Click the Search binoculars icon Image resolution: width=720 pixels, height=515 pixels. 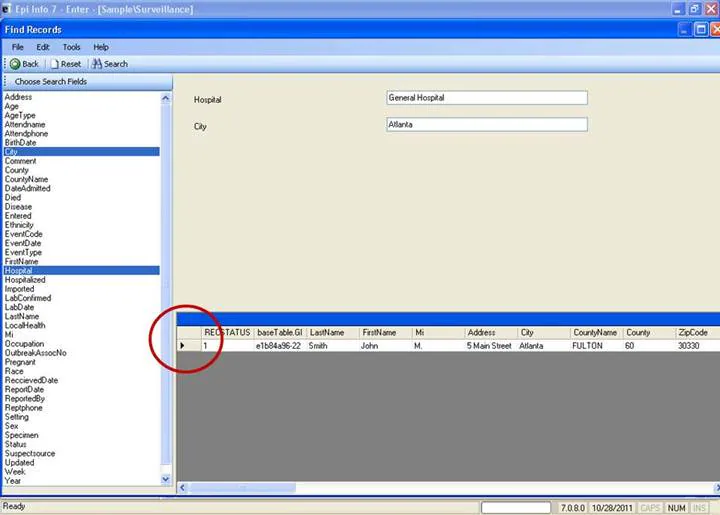tap(97, 64)
